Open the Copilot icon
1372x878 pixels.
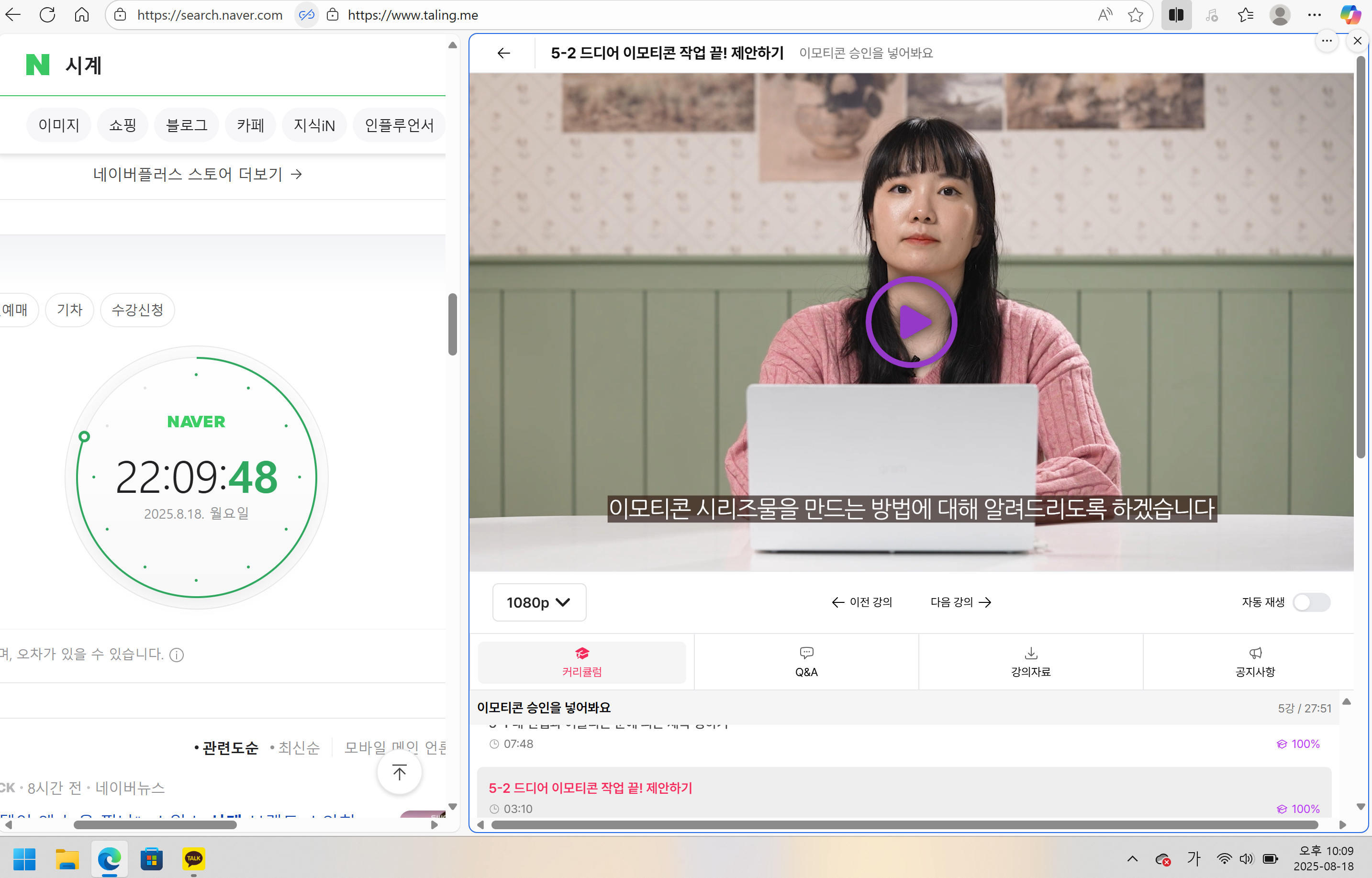pyautogui.click(x=1350, y=15)
